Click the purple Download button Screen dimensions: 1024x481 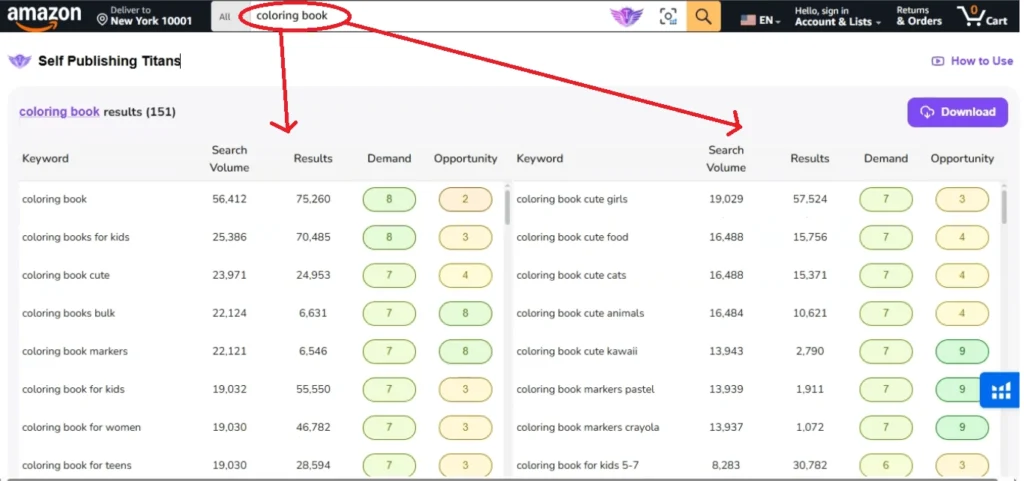tap(957, 112)
